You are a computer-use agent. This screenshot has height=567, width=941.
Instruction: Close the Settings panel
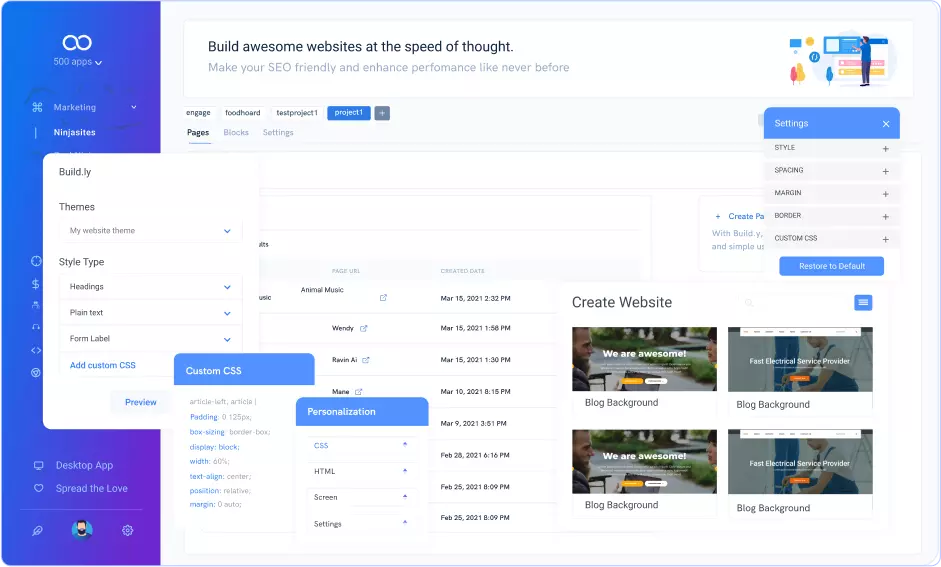click(x=885, y=124)
